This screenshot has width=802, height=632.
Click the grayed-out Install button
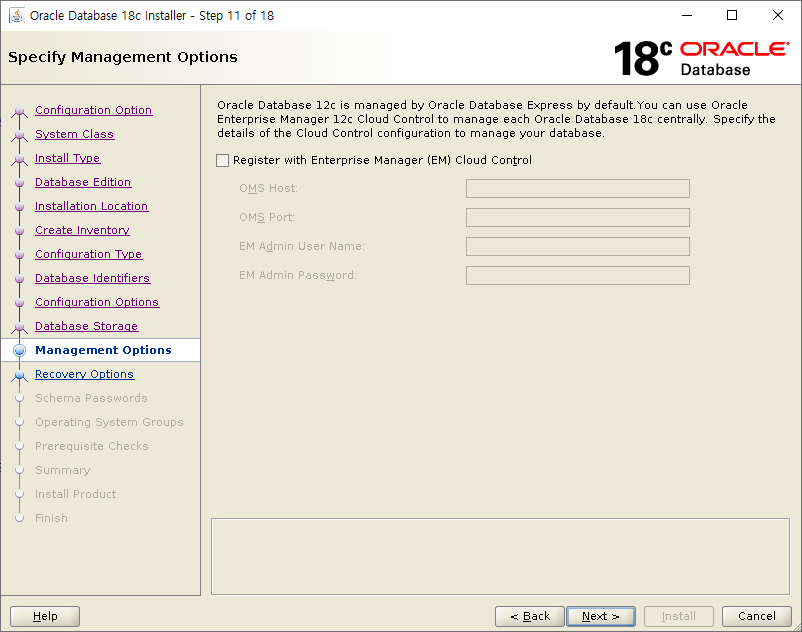pyautogui.click(x=679, y=616)
